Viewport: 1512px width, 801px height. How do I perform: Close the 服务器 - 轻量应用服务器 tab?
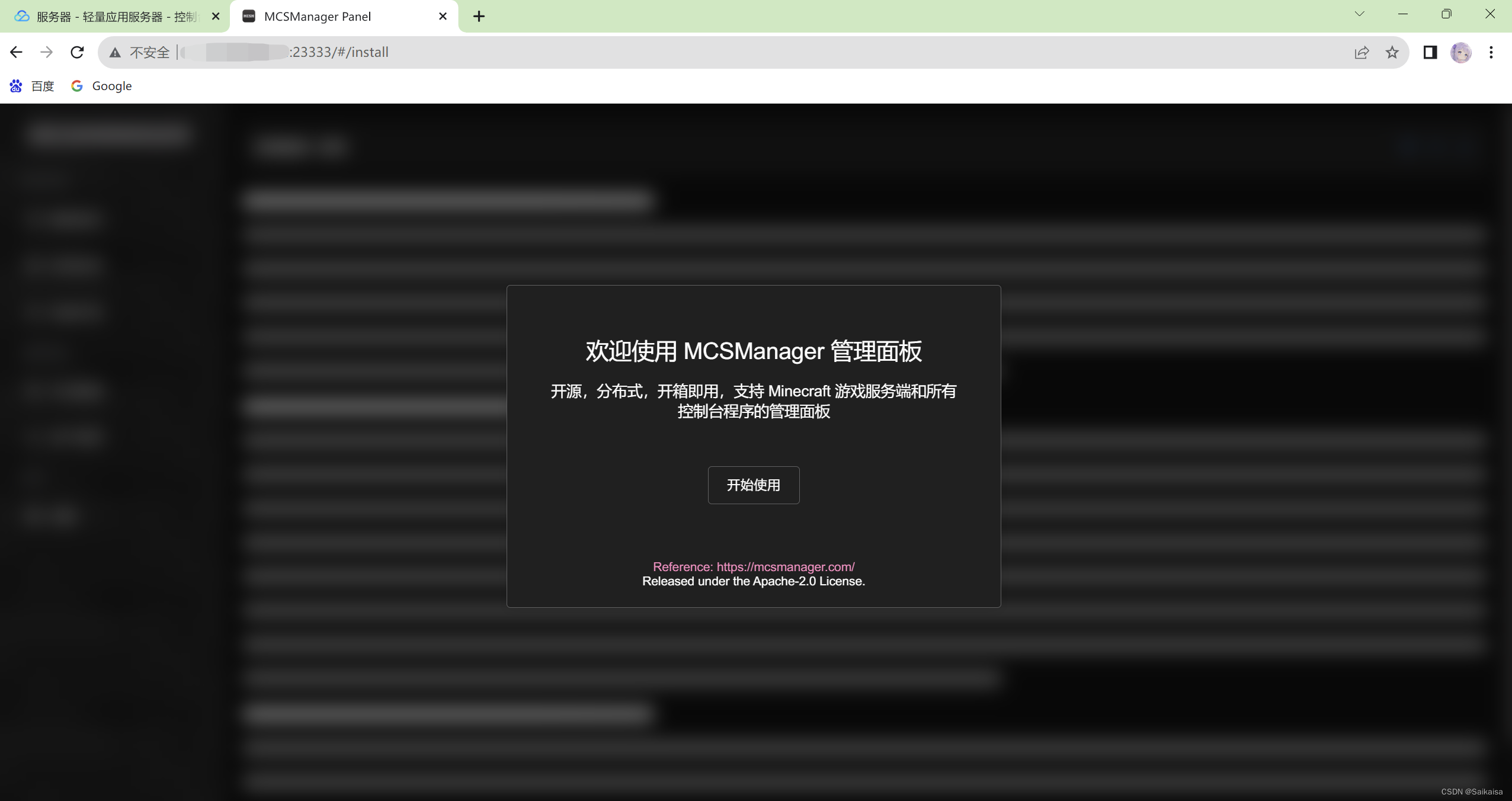tap(216, 17)
